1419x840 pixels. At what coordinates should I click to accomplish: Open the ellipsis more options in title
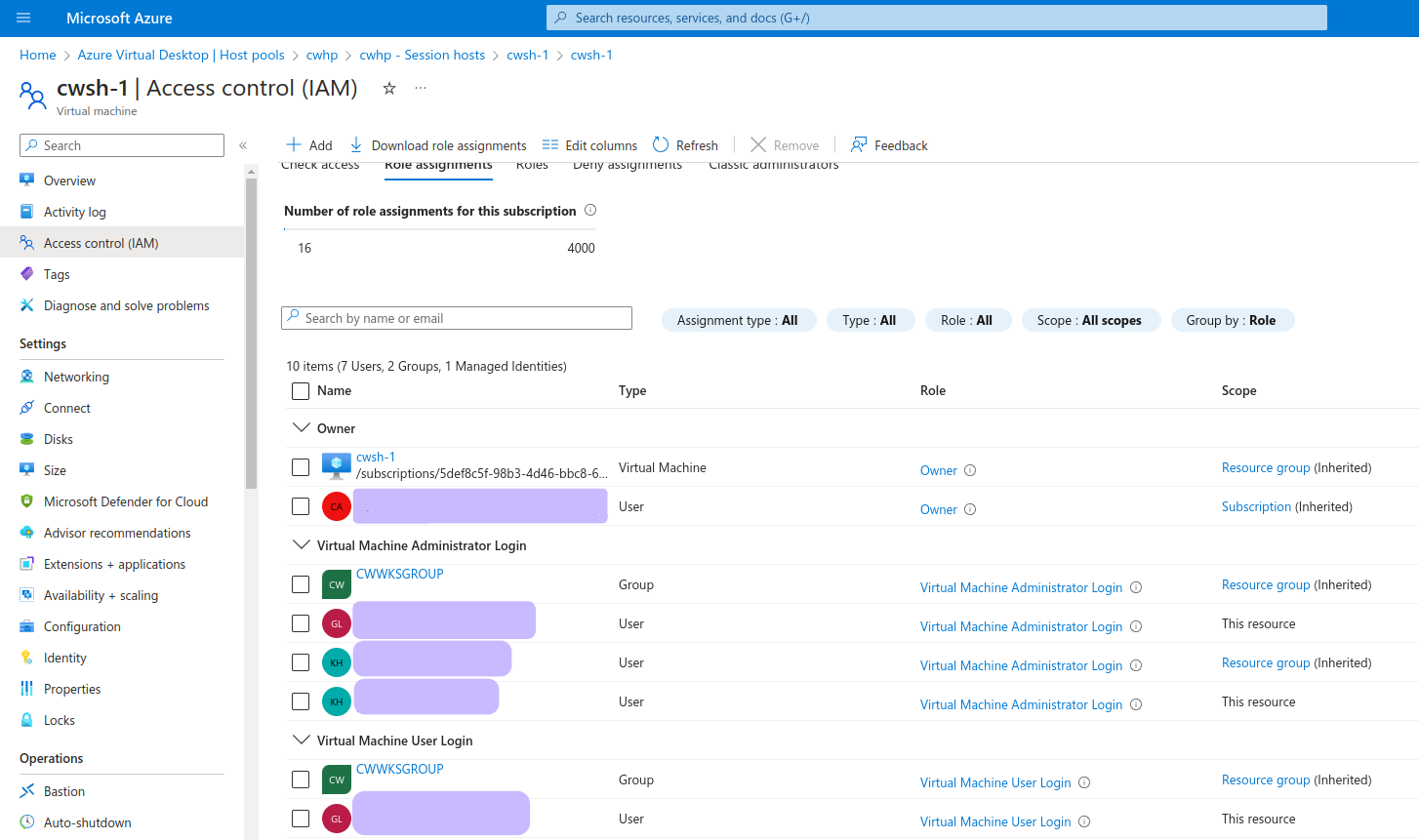coord(421,88)
